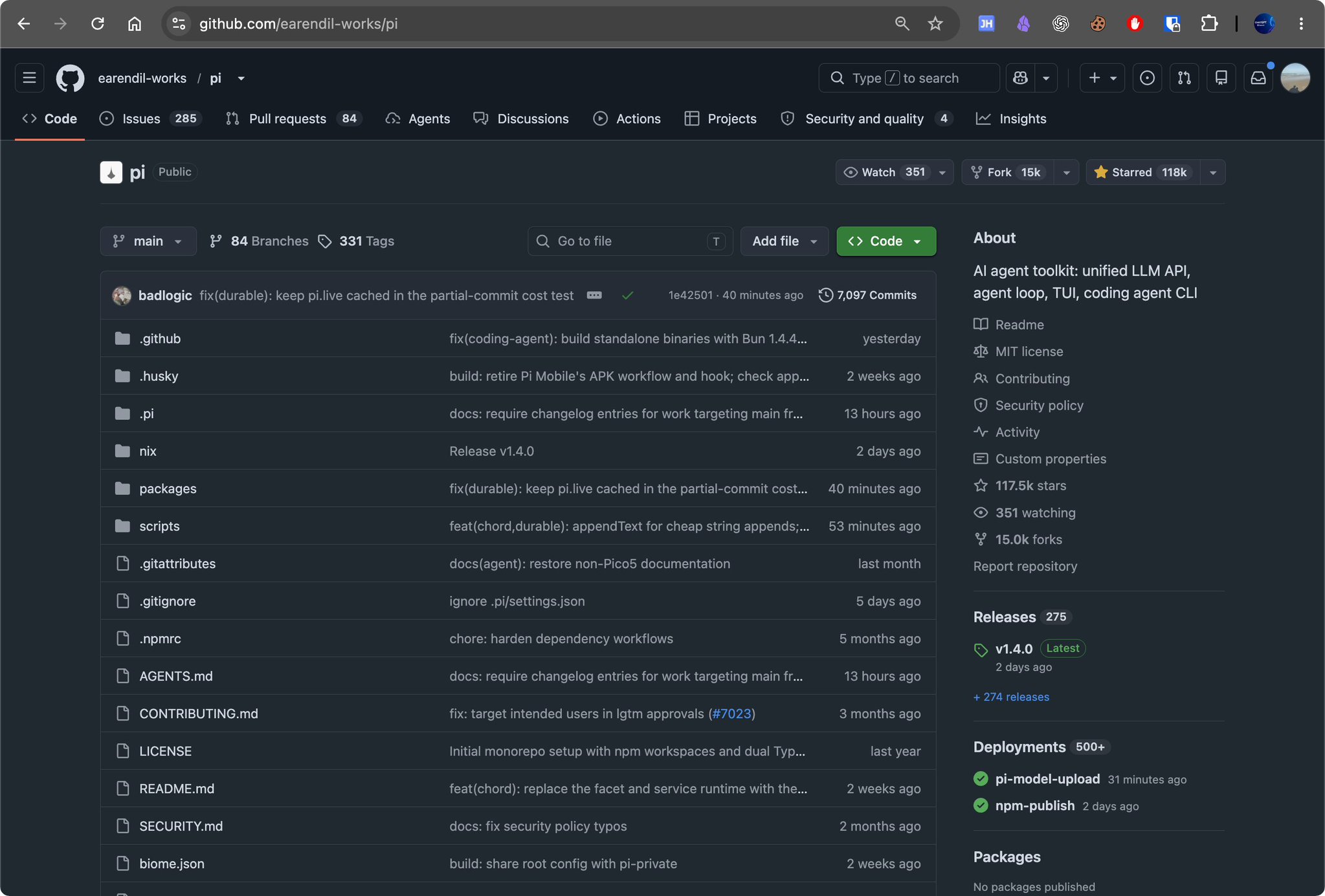Open the AGENTS.md file
This screenshot has width=1325, height=896.
pos(176,676)
